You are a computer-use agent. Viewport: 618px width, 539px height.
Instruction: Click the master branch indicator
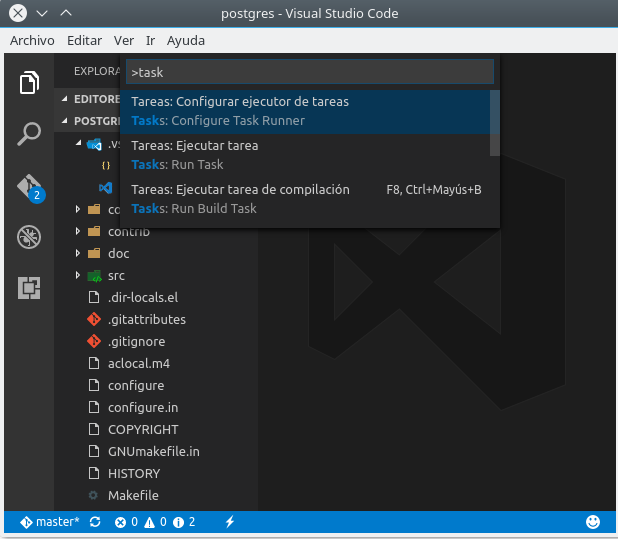[x=50, y=522]
